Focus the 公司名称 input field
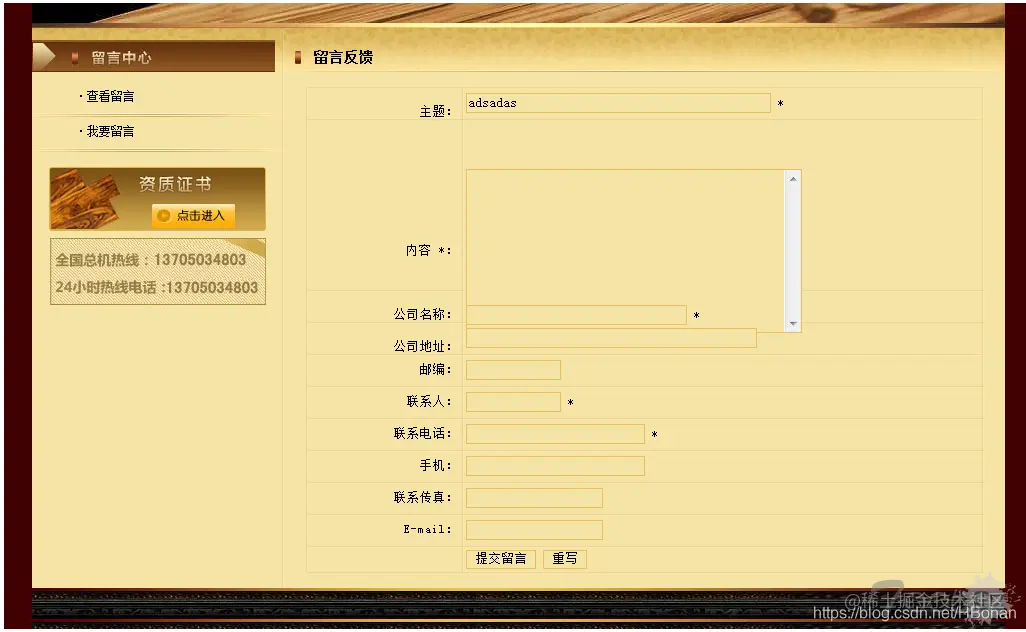The width and height of the screenshot is (1026, 632). (x=576, y=315)
